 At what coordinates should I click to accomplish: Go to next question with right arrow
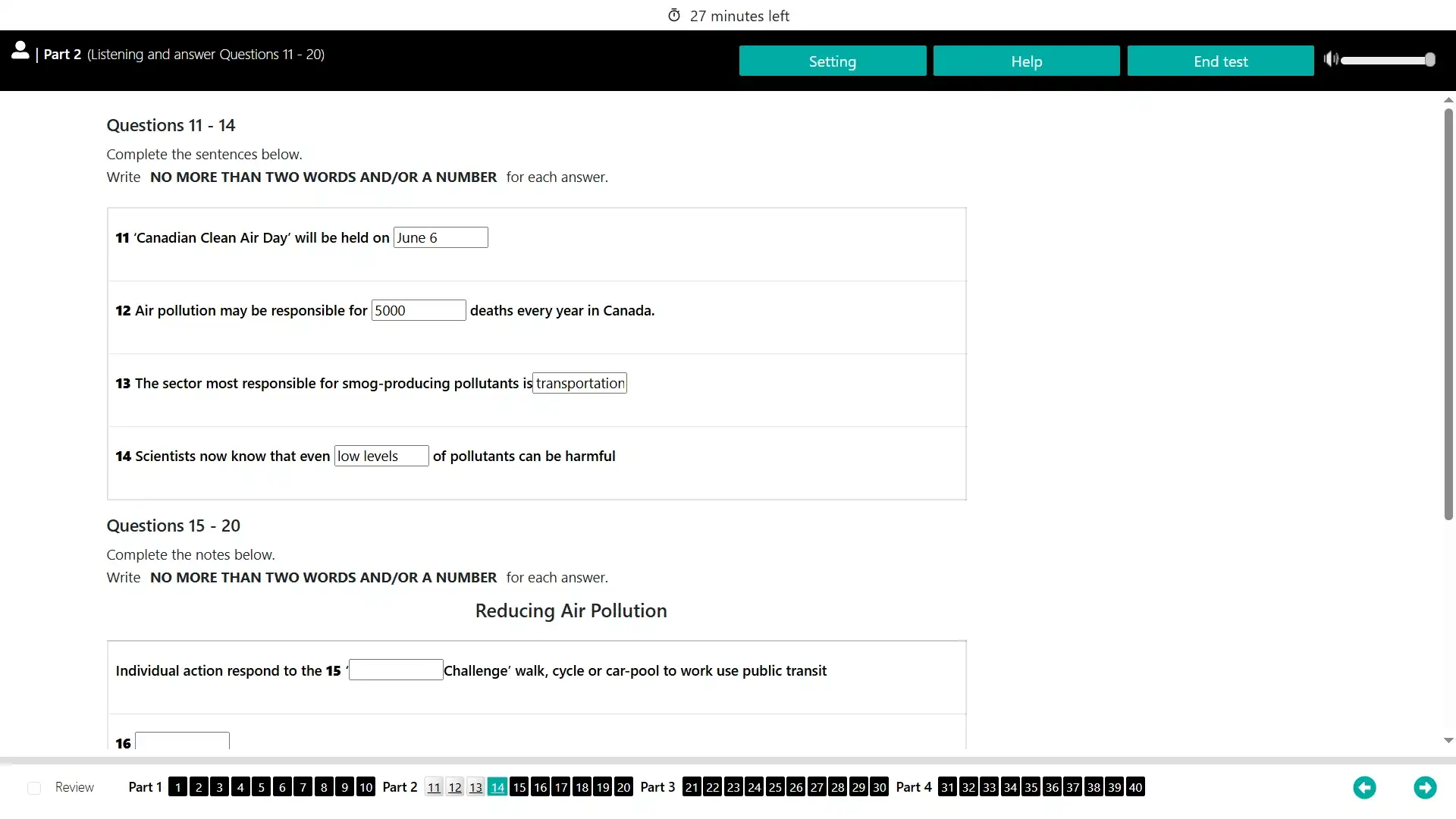[x=1425, y=788]
